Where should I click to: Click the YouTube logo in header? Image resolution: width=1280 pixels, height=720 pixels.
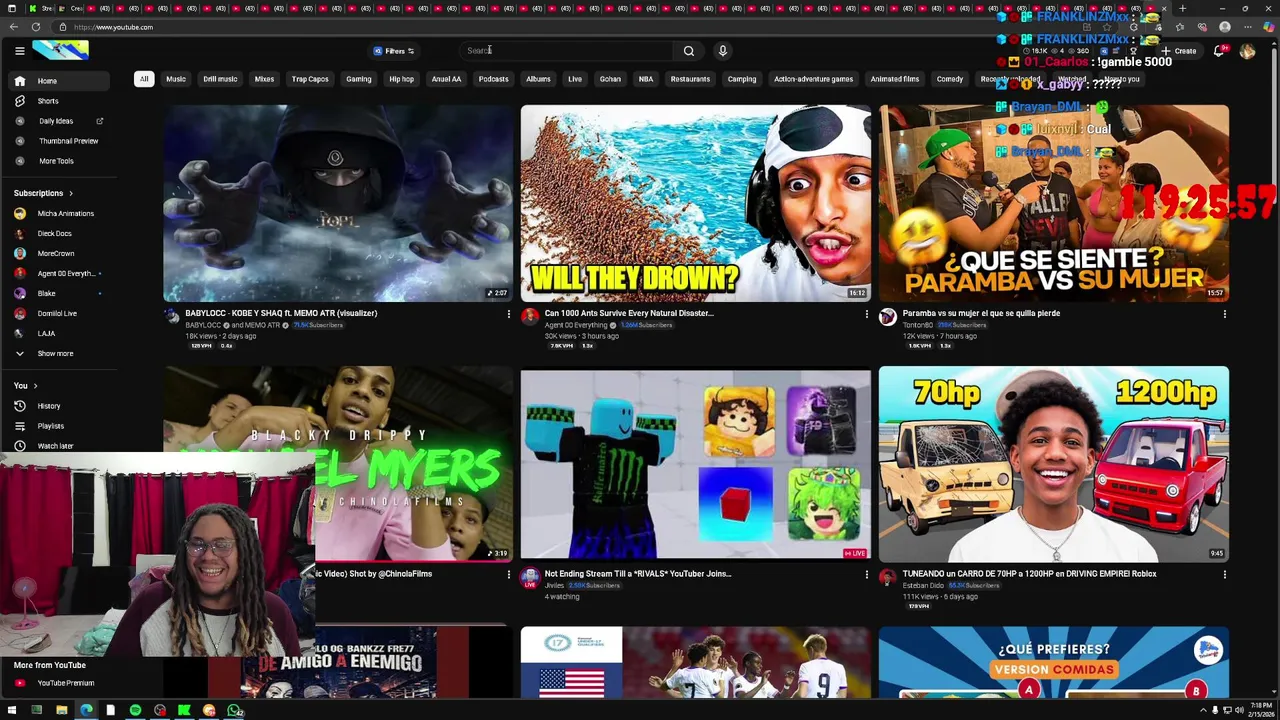(60, 50)
